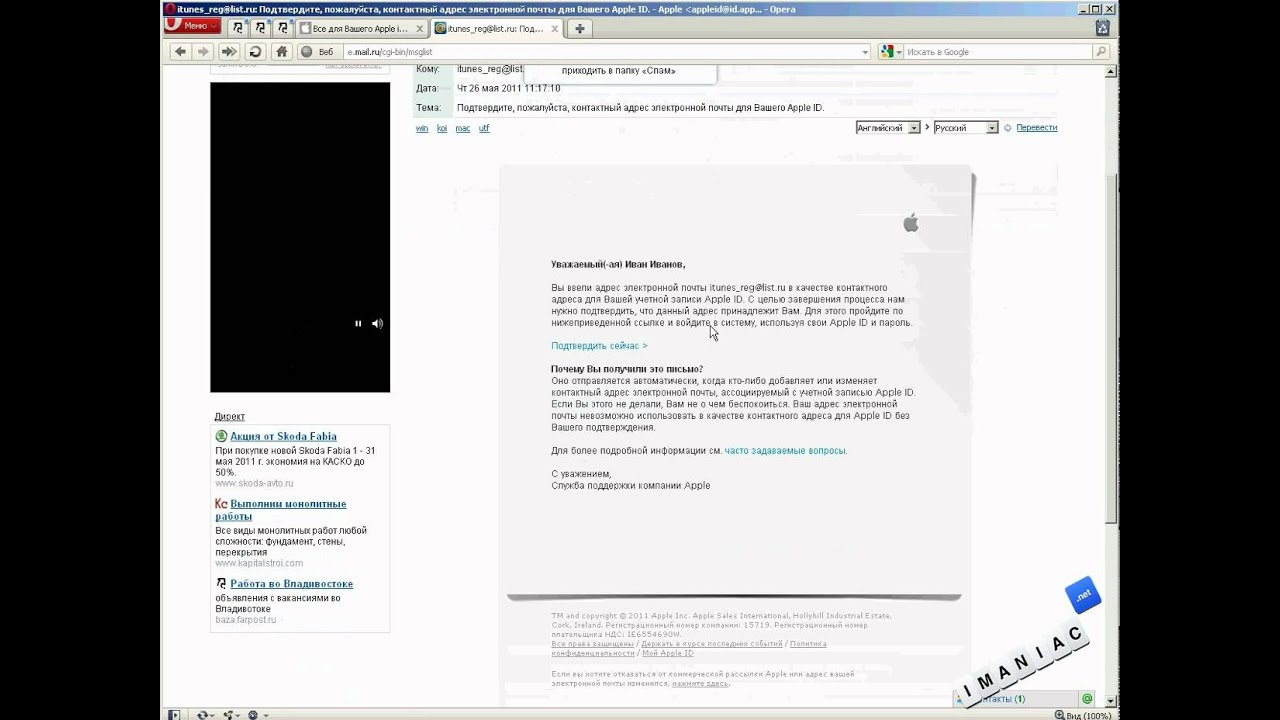Select the third pinned farpost tab
Image resolution: width=1280 pixels, height=720 pixels.
284,28
